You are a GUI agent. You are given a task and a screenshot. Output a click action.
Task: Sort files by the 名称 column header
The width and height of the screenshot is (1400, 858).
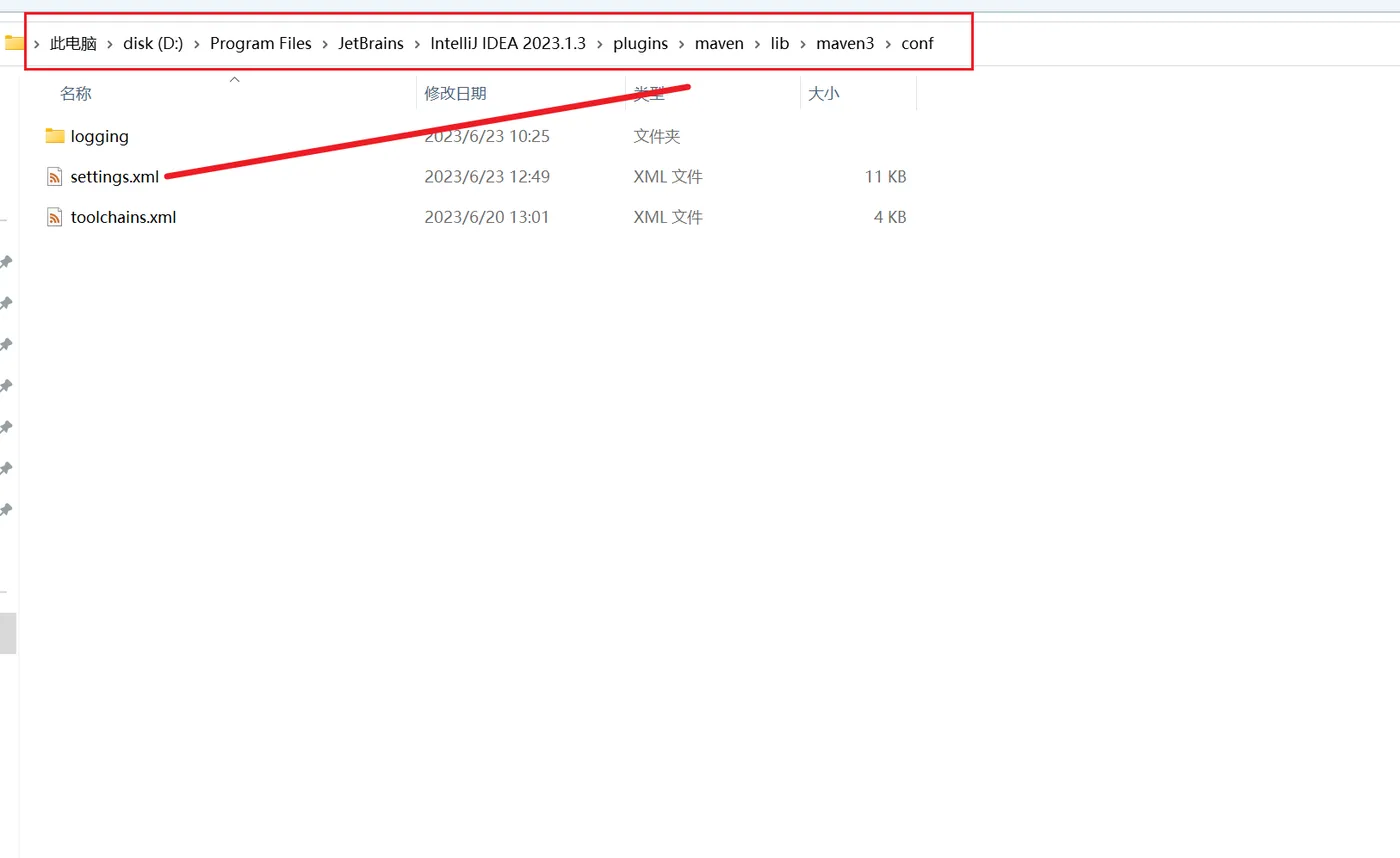pyautogui.click(x=76, y=93)
